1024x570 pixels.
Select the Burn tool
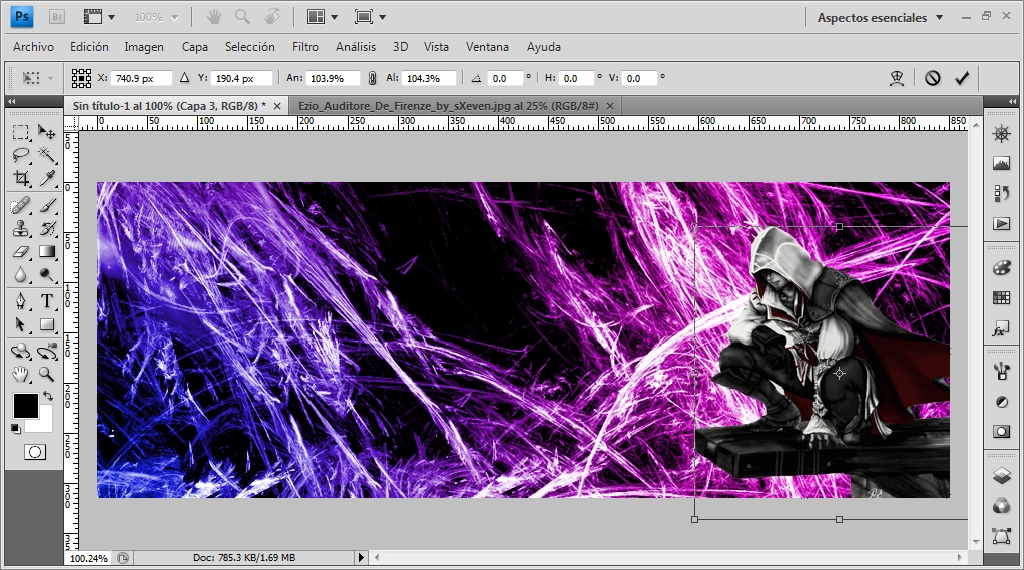[x=46, y=274]
